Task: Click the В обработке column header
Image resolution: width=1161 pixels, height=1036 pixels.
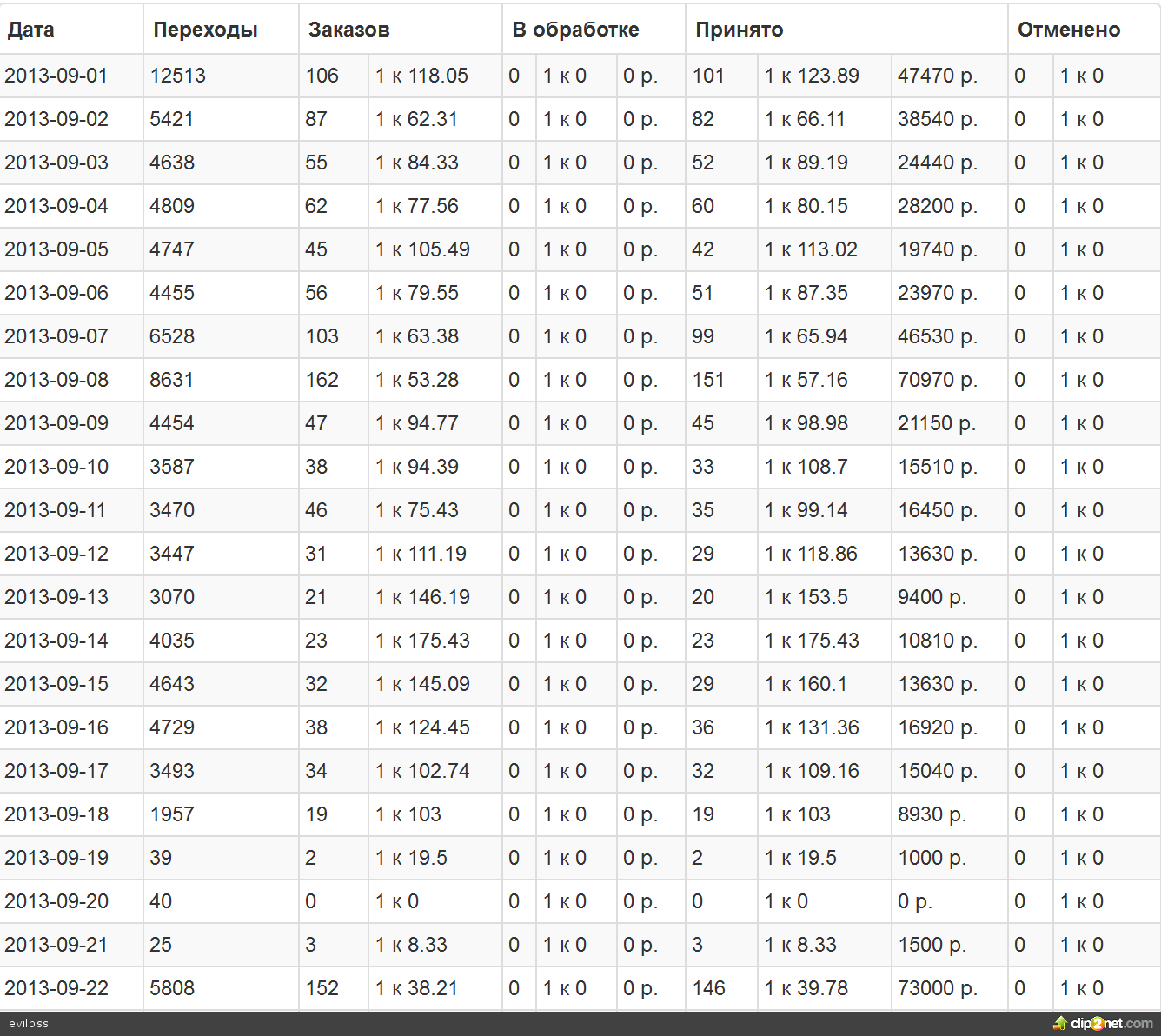Action: pyautogui.click(x=575, y=30)
